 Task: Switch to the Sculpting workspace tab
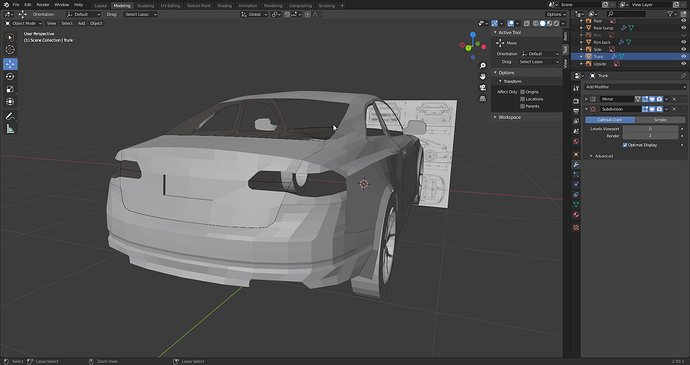[x=145, y=6]
